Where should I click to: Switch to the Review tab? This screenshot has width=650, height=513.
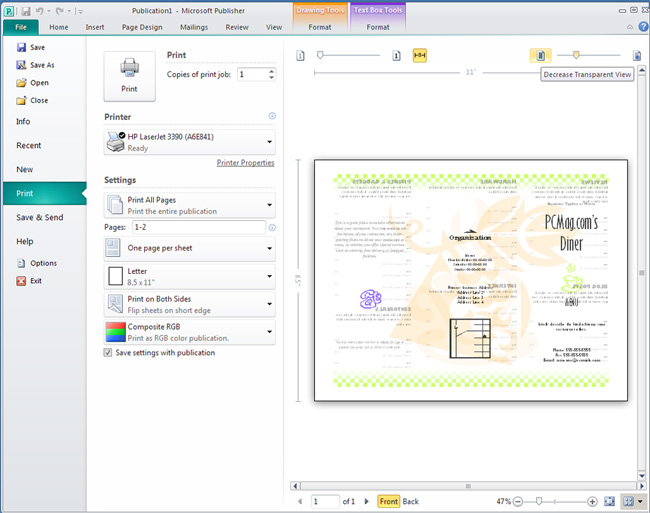237,27
